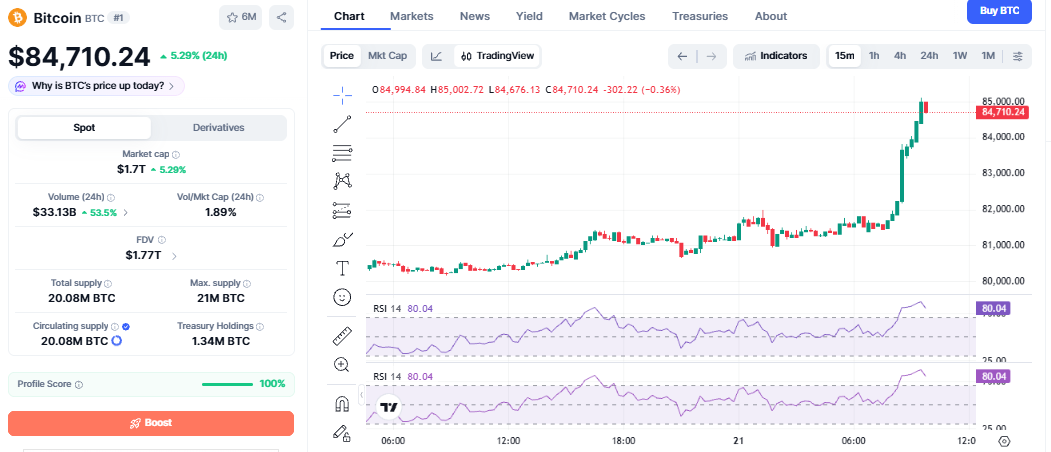The image size is (1051, 452).
Task: Set chart interval to 1M
Action: pos(988,56)
